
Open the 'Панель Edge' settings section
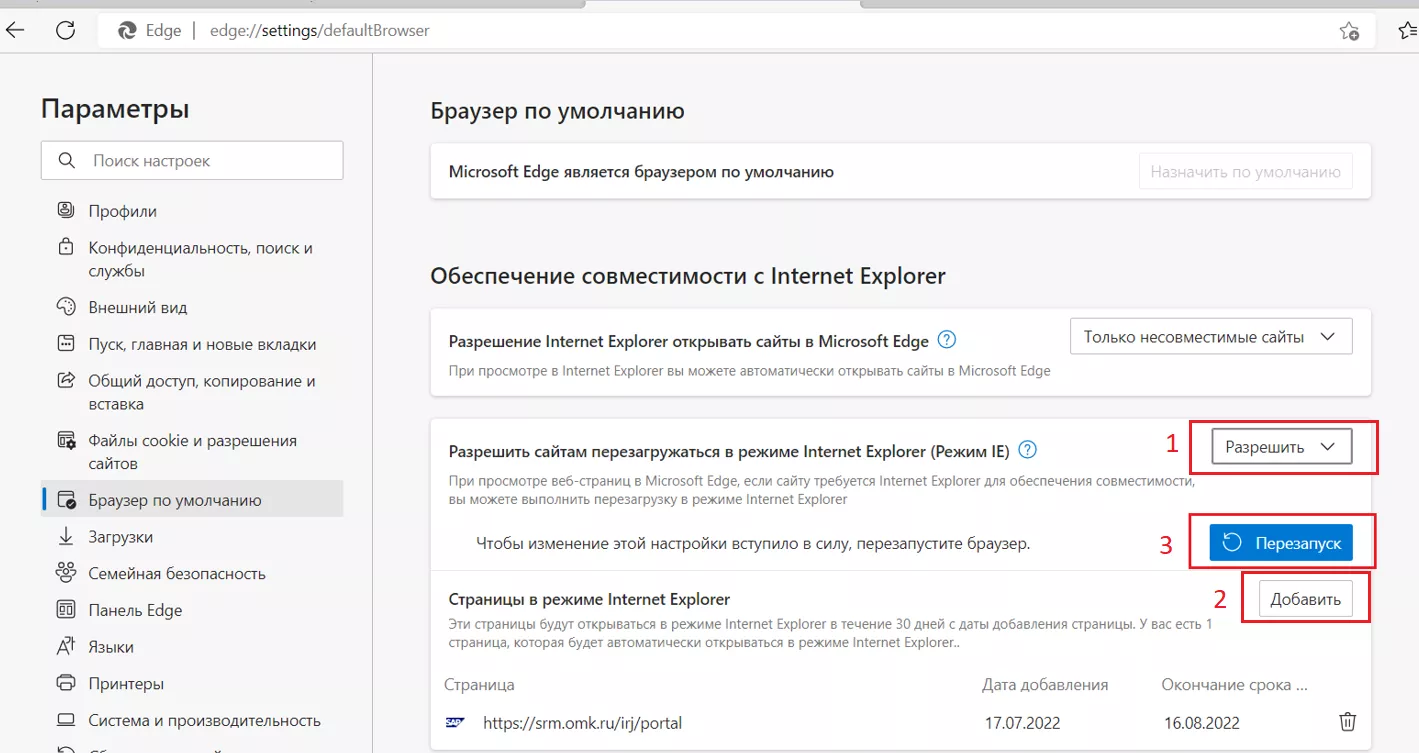tap(135, 610)
